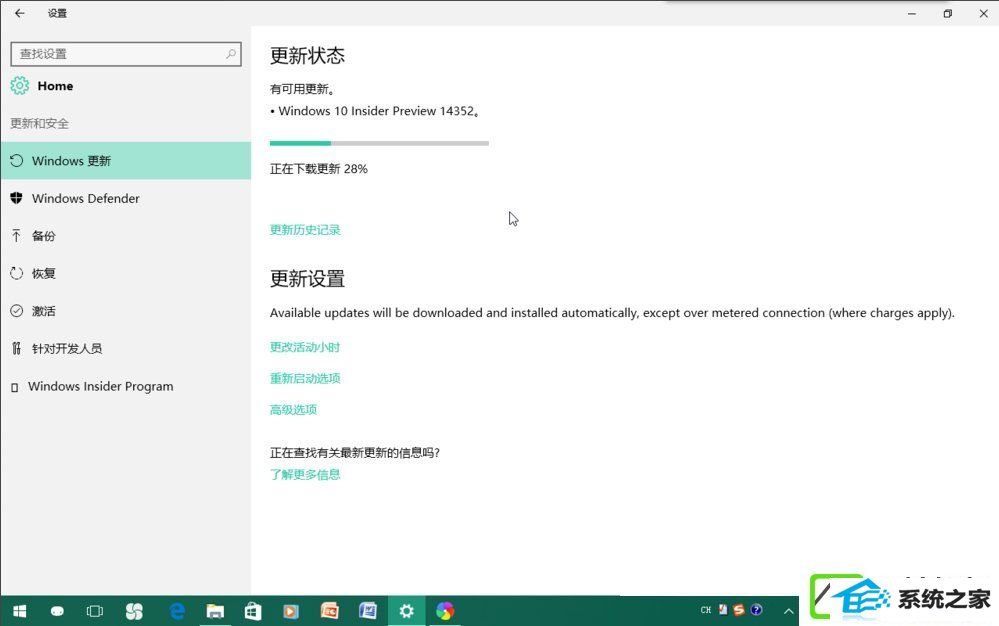The image size is (999, 626).
Task: Click the search magnifier icon
Action: click(231, 54)
